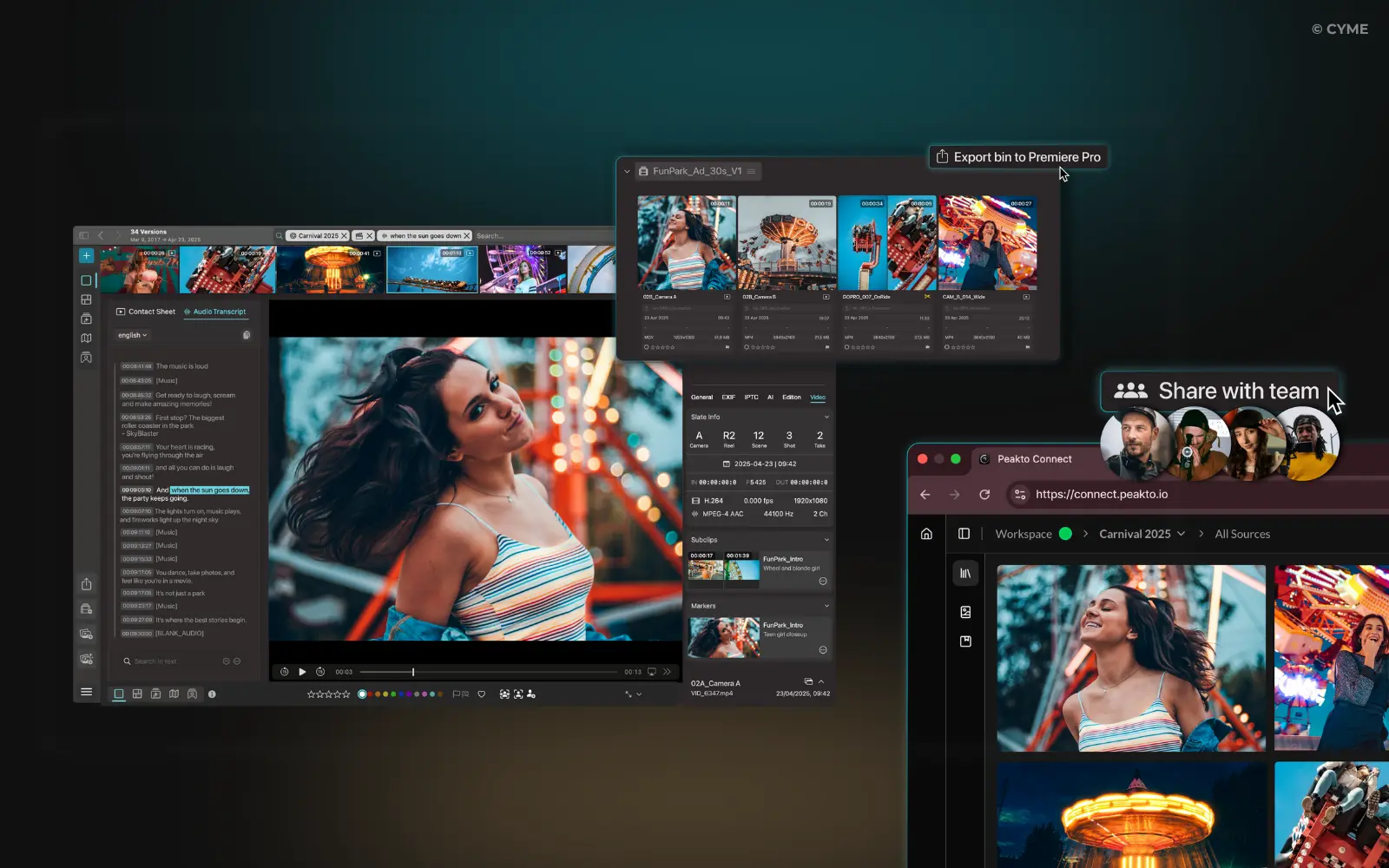This screenshot has width=1389, height=868.
Task: Reload the Peakto Connect browser page
Action: (984, 495)
